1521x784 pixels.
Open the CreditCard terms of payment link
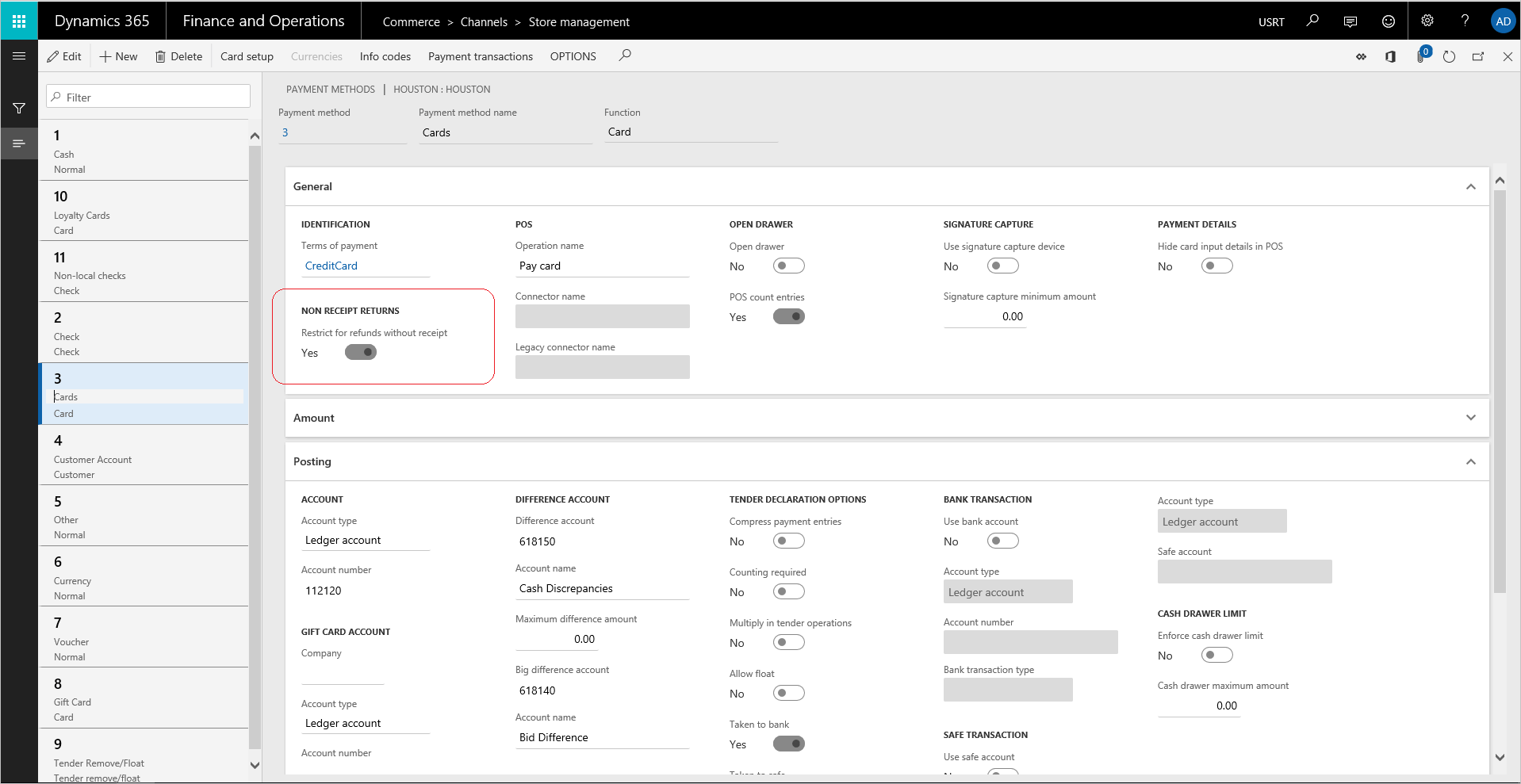[331, 266]
